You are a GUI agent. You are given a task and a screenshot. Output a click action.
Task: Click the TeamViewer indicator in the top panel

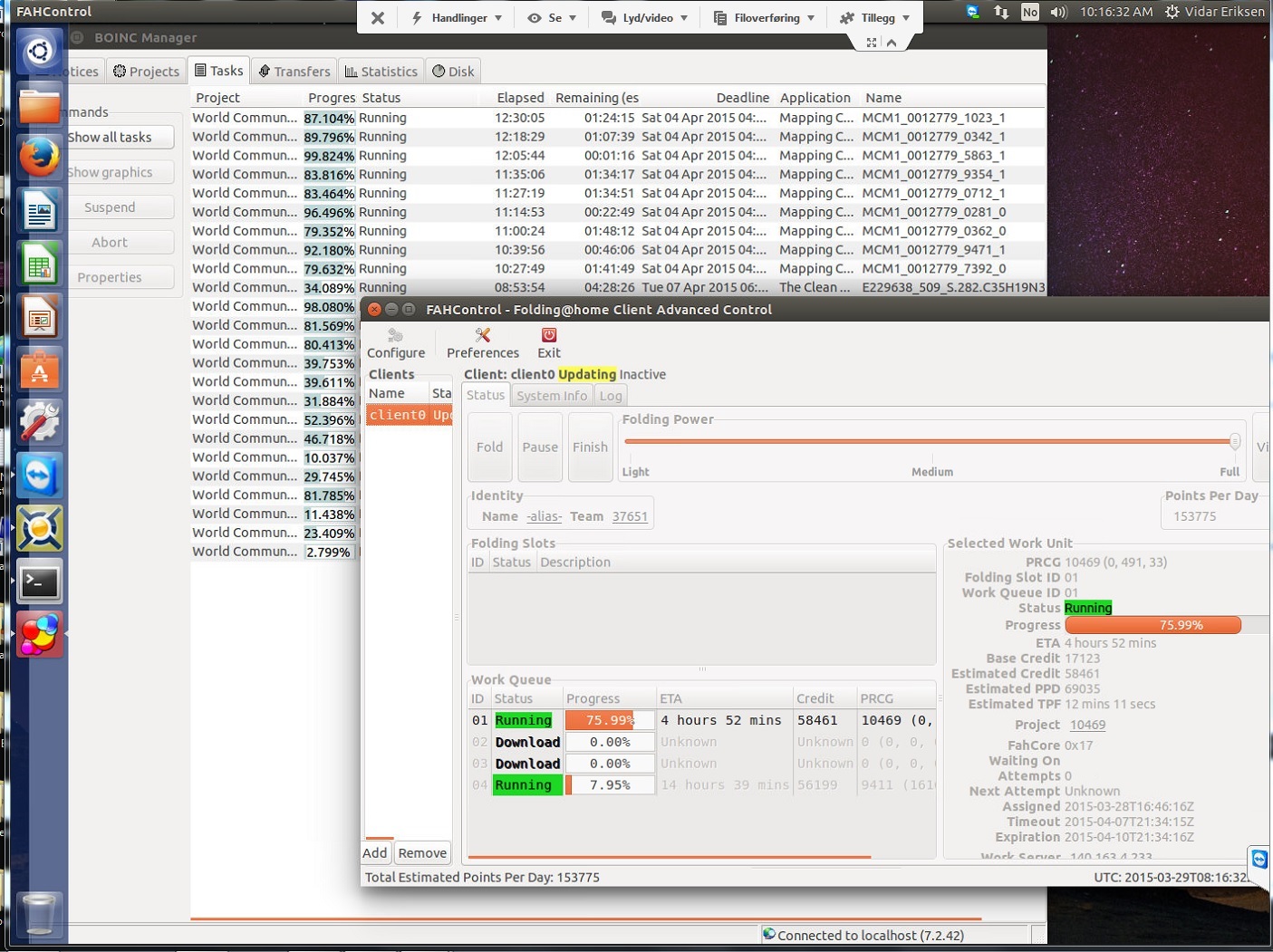point(973,12)
